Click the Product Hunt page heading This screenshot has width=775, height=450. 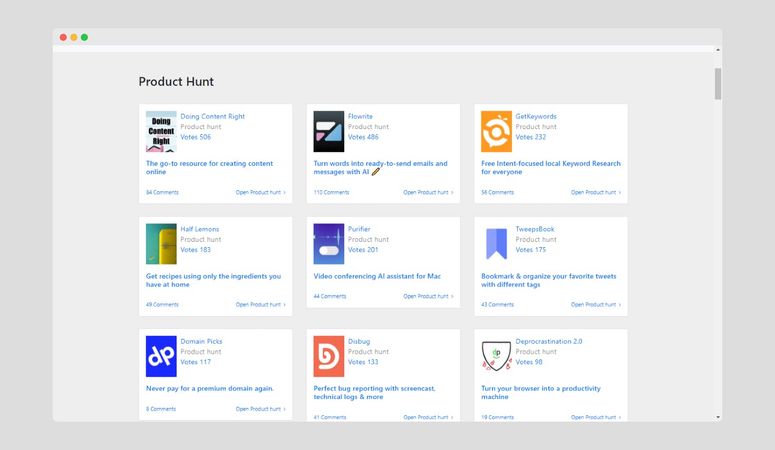[x=176, y=82]
